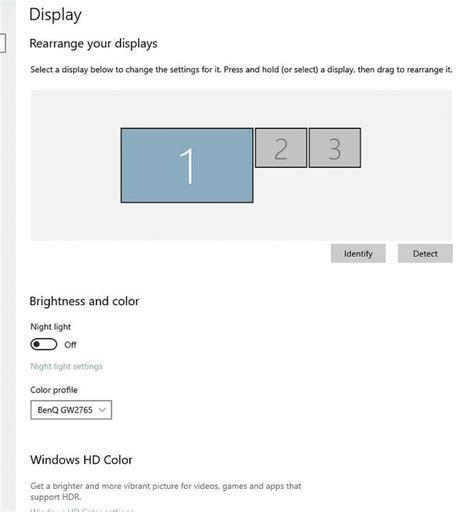Select monitor 2 in the display arrangement
The width and height of the screenshot is (474, 512).
coord(281,148)
